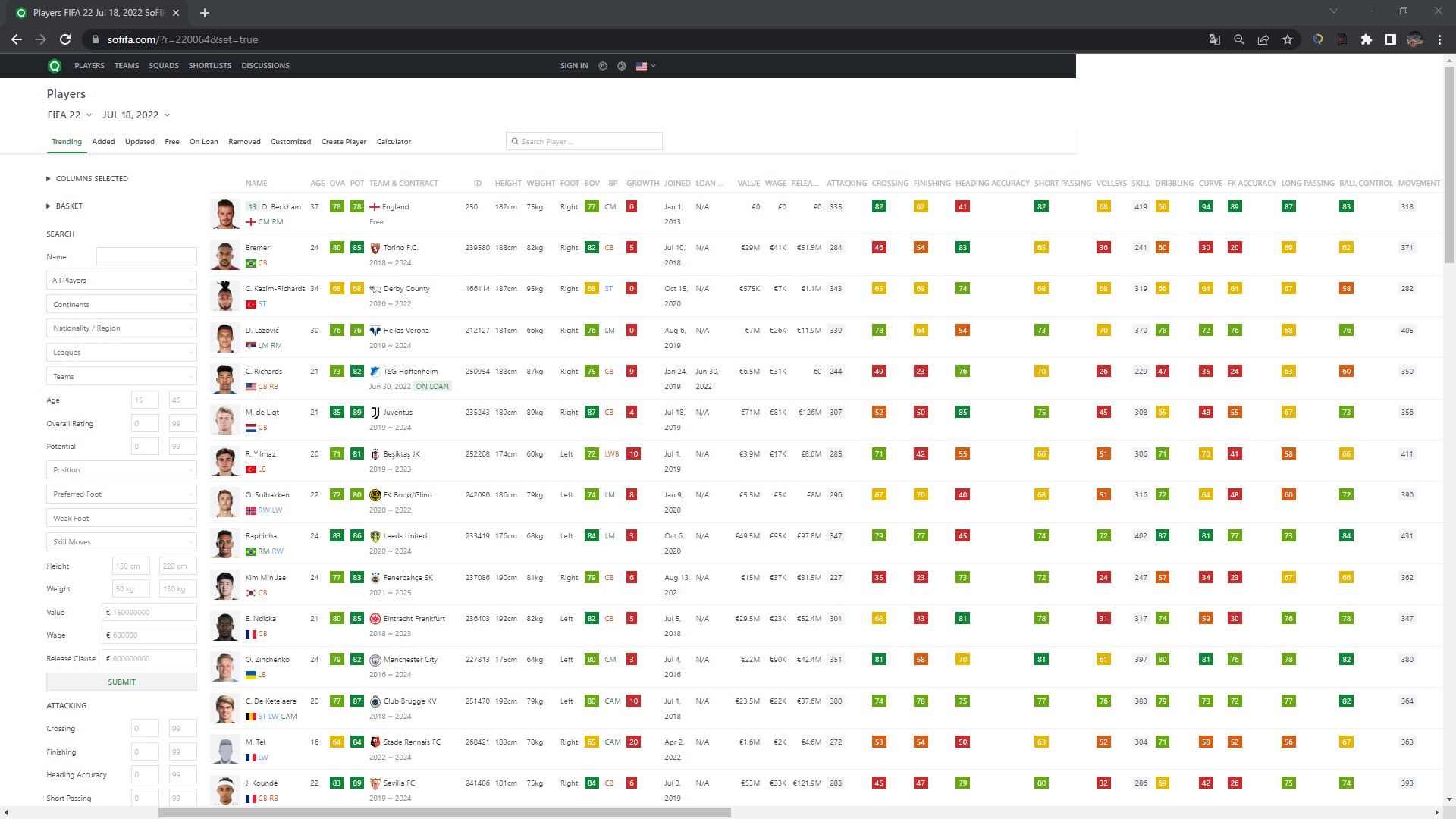Open the Calculator tab

(394, 142)
